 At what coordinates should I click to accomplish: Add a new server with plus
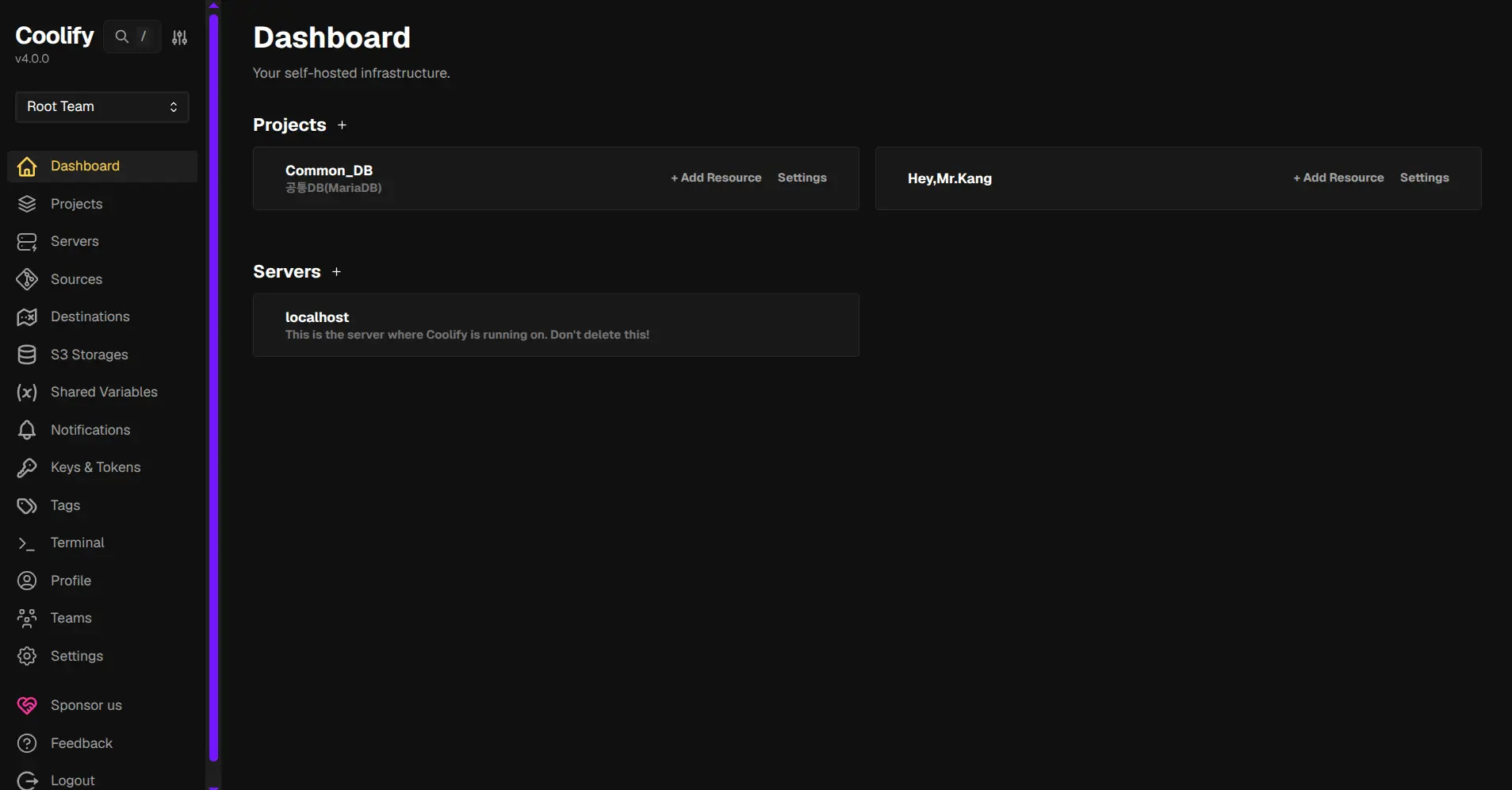point(336,272)
